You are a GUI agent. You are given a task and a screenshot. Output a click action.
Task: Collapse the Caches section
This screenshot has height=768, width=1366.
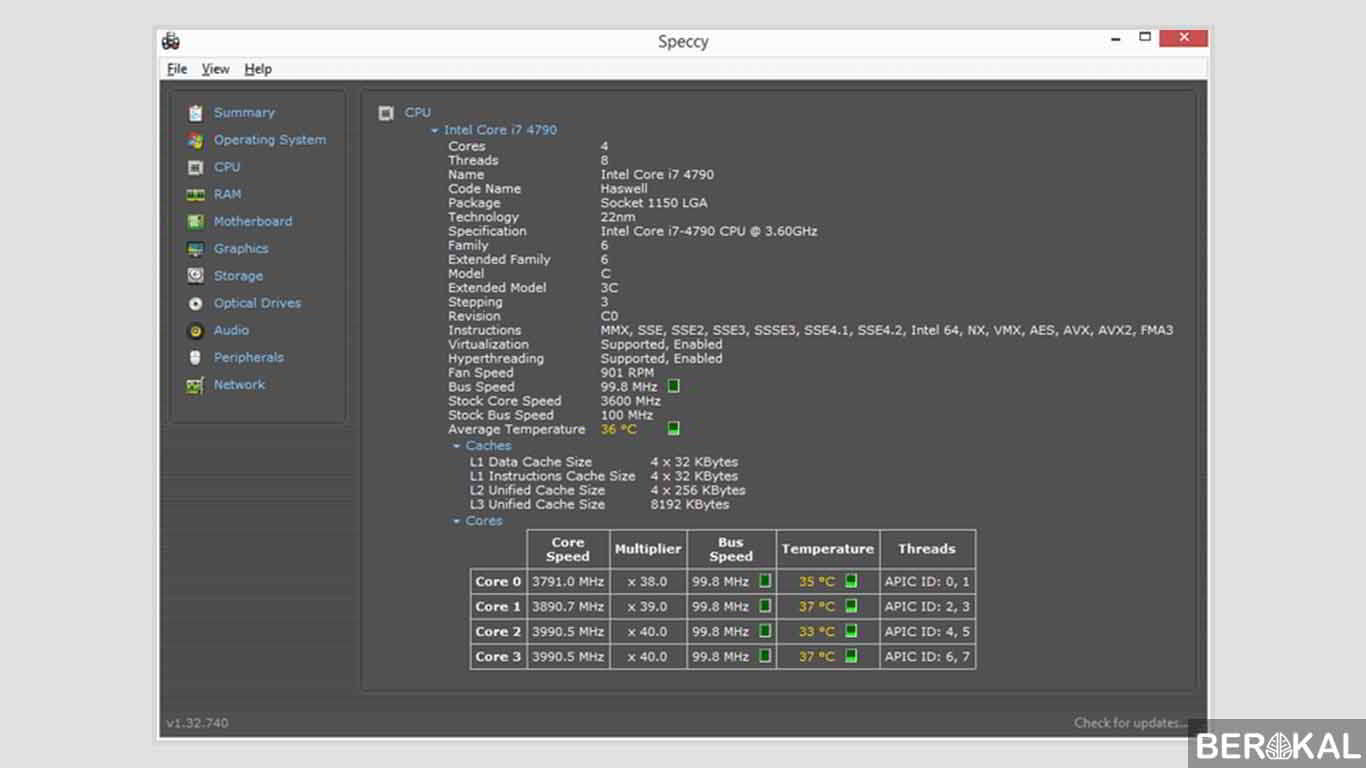coord(456,446)
